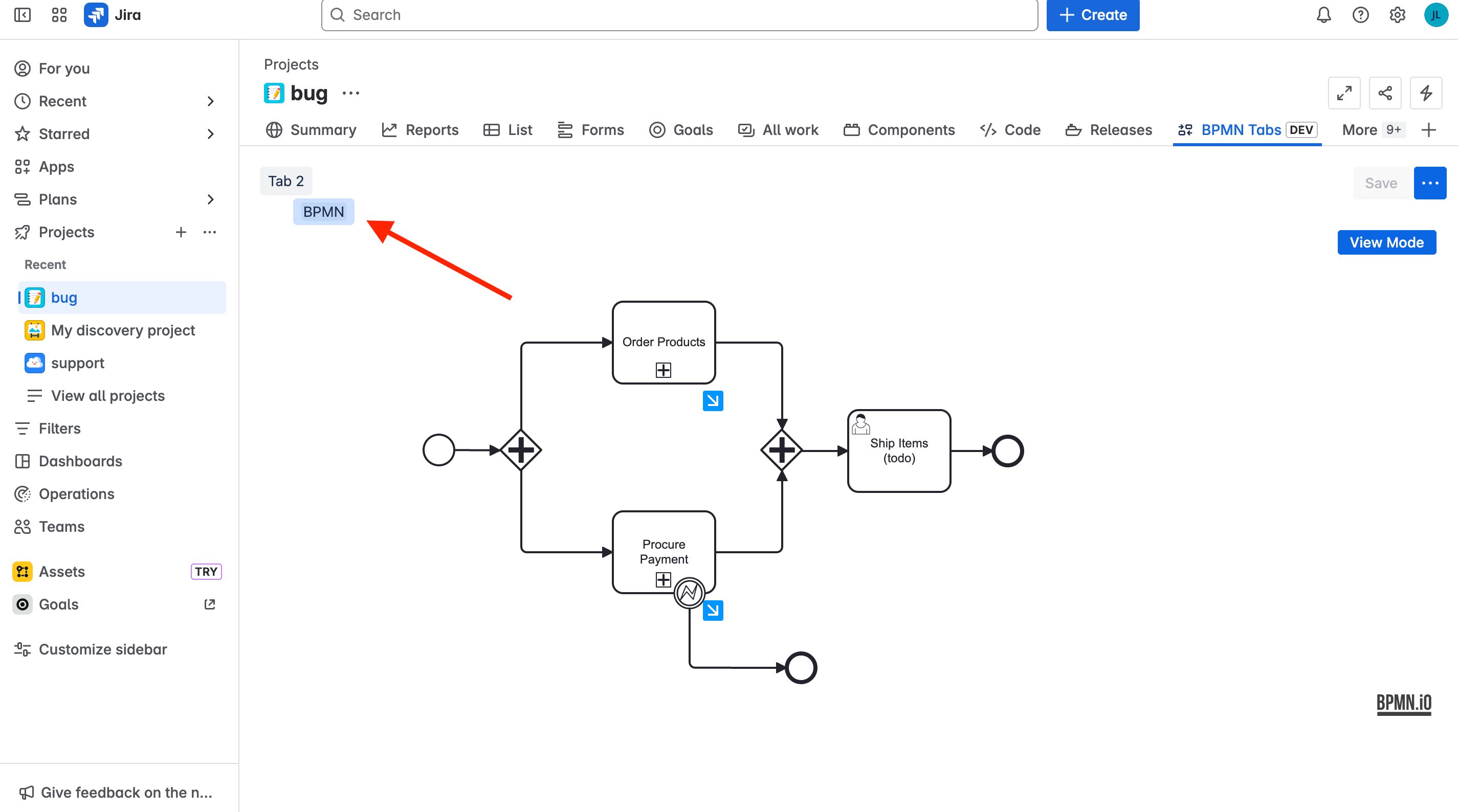
Task: Click the Jira logo
Action: [113, 15]
